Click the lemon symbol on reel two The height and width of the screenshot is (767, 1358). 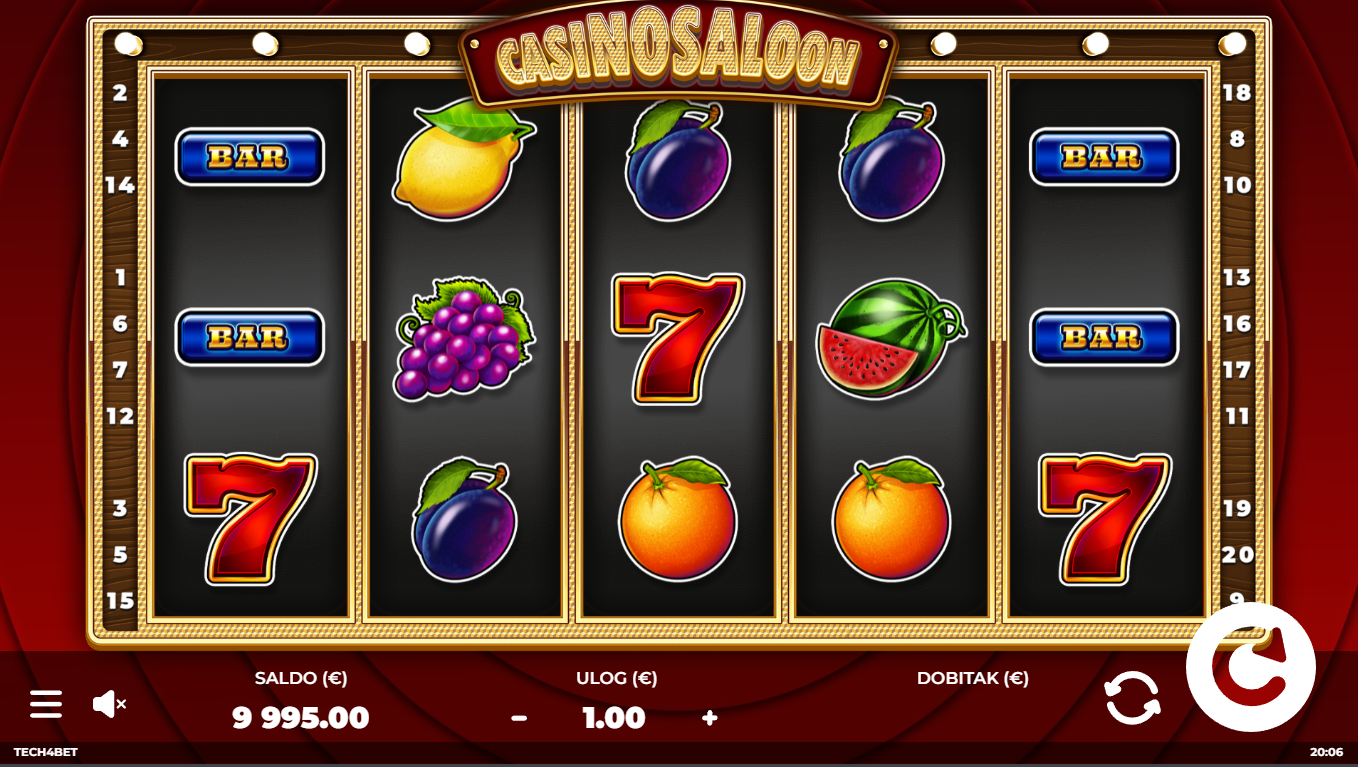464,159
